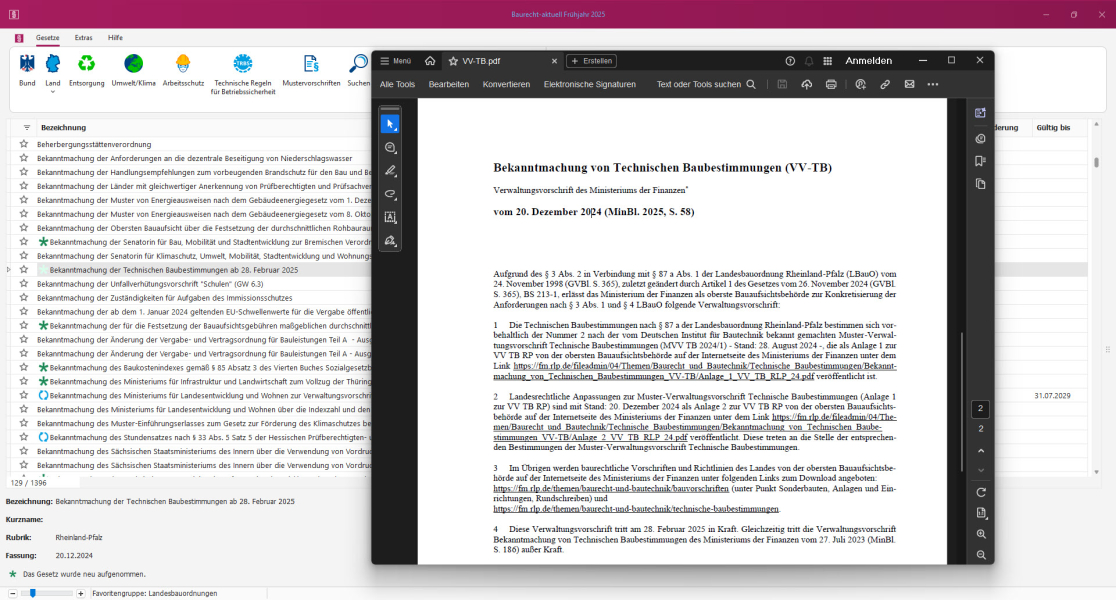The width and height of the screenshot is (1116, 600).
Task: Expand the Technischen Baubestimmungen row arrow
Action: (9, 270)
